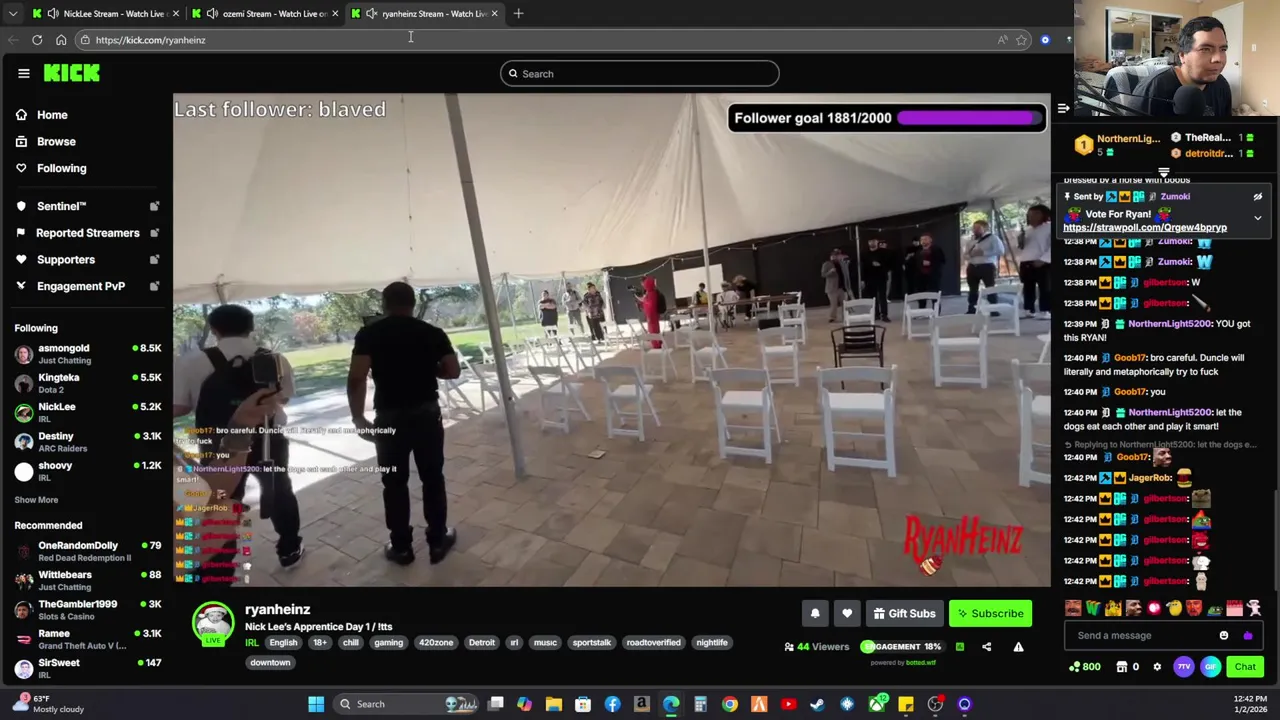
Task: Open the chat shop icon showing 0
Action: point(1128,667)
